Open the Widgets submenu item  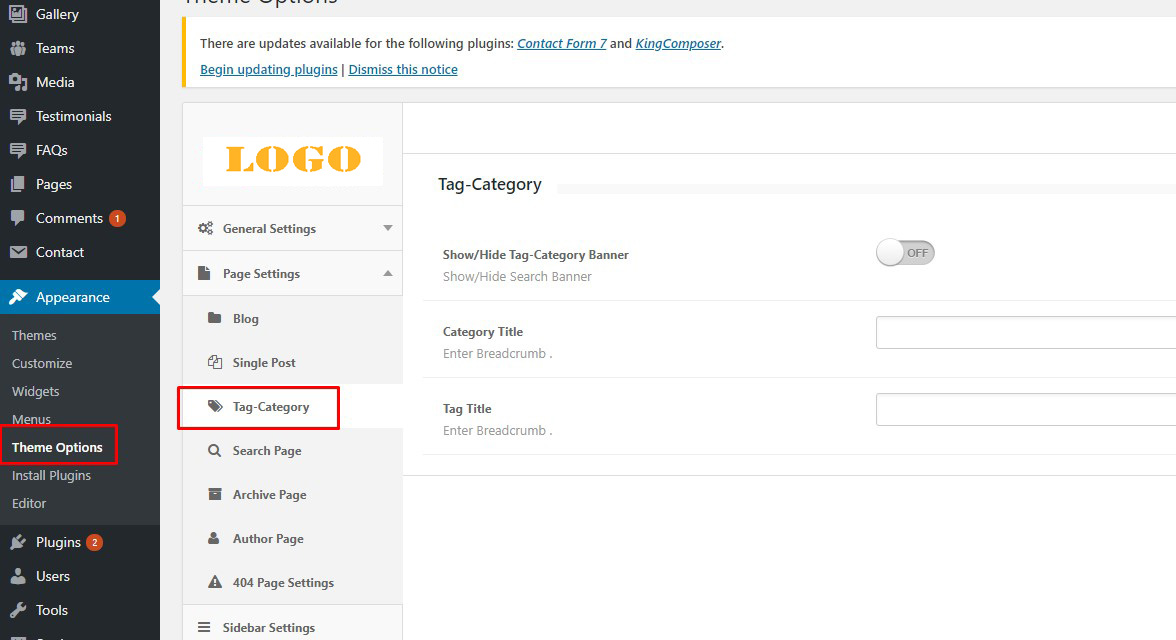point(36,391)
